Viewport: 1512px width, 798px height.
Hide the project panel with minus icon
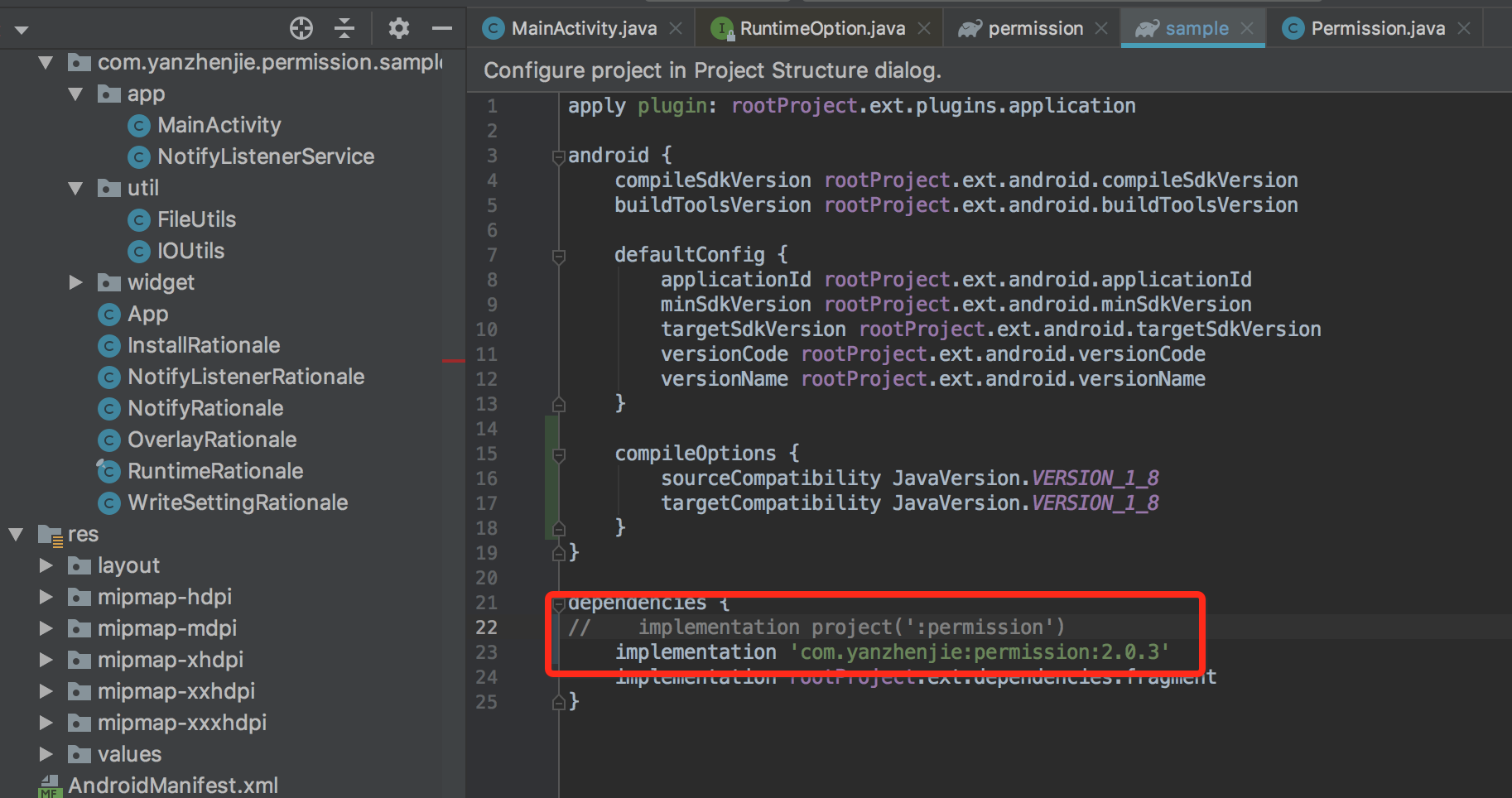click(442, 28)
